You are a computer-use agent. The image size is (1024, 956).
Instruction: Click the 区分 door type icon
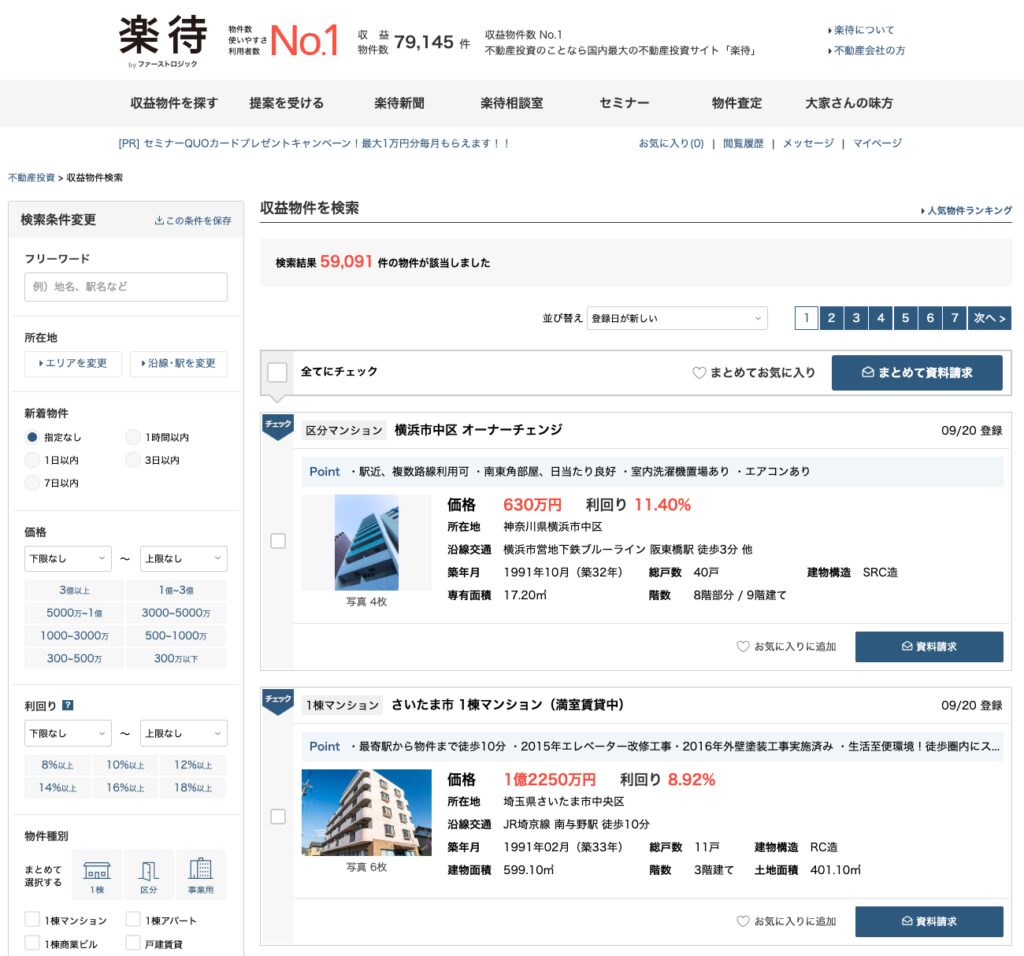click(148, 875)
